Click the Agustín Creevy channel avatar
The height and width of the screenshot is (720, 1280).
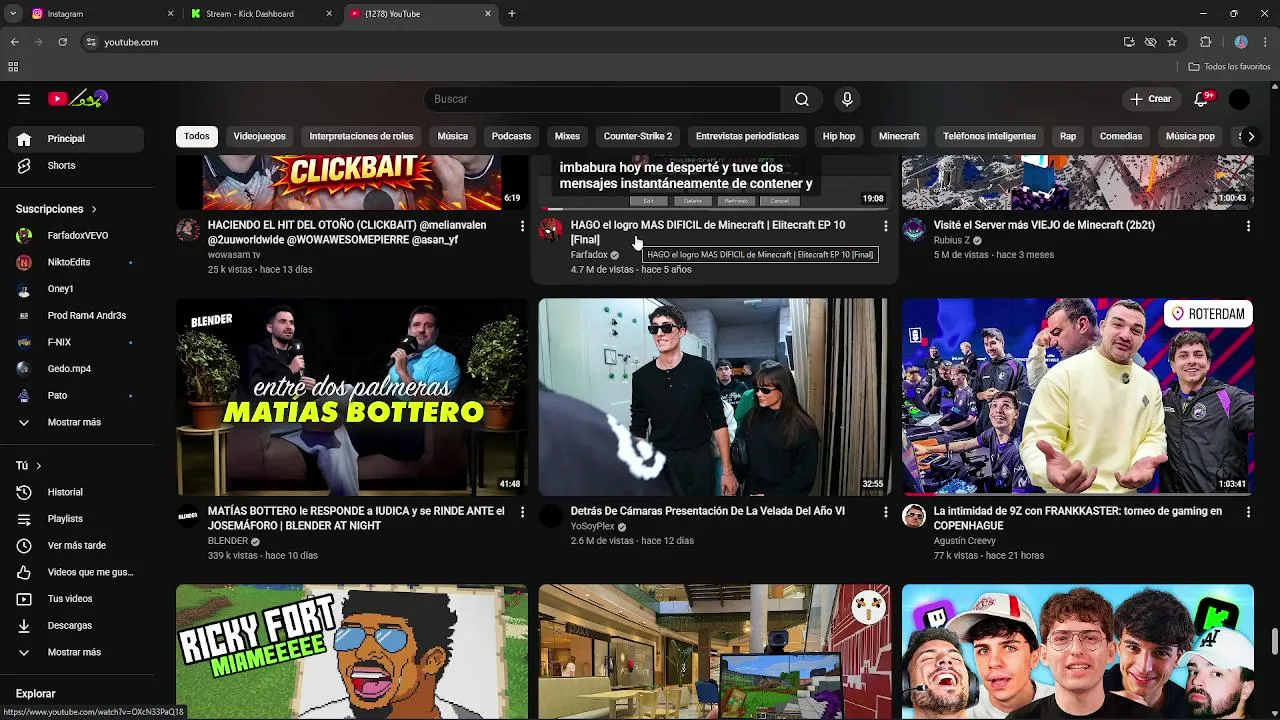click(x=914, y=516)
